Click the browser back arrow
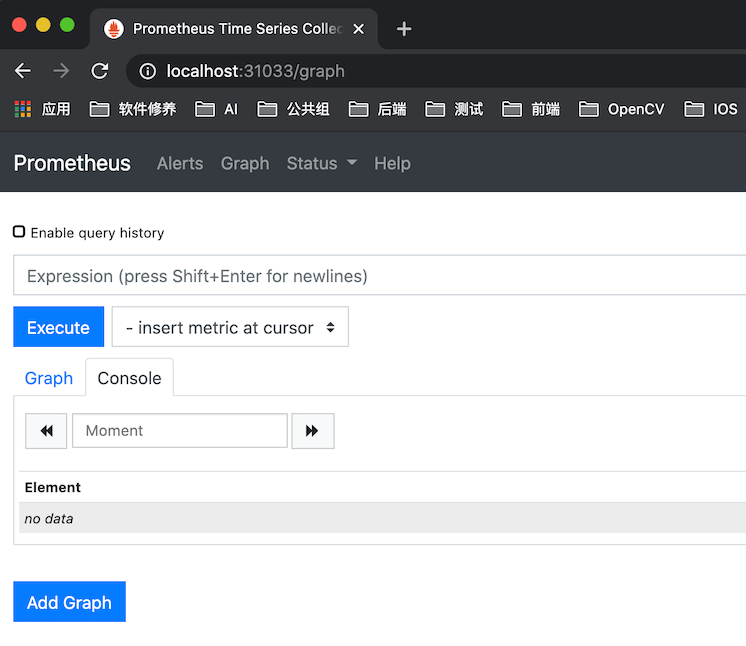 click(23, 71)
